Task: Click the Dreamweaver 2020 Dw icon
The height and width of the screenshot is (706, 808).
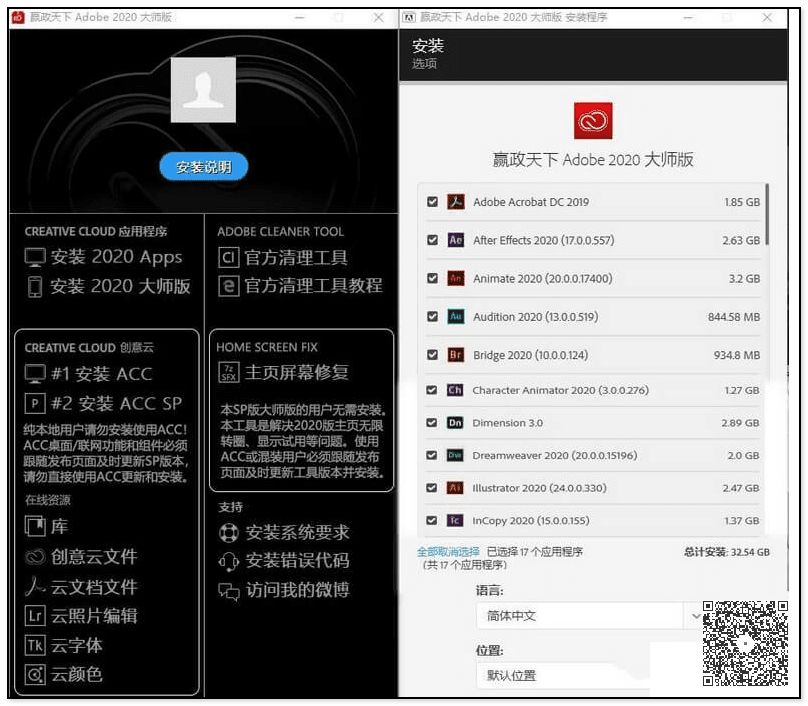Action: 454,455
